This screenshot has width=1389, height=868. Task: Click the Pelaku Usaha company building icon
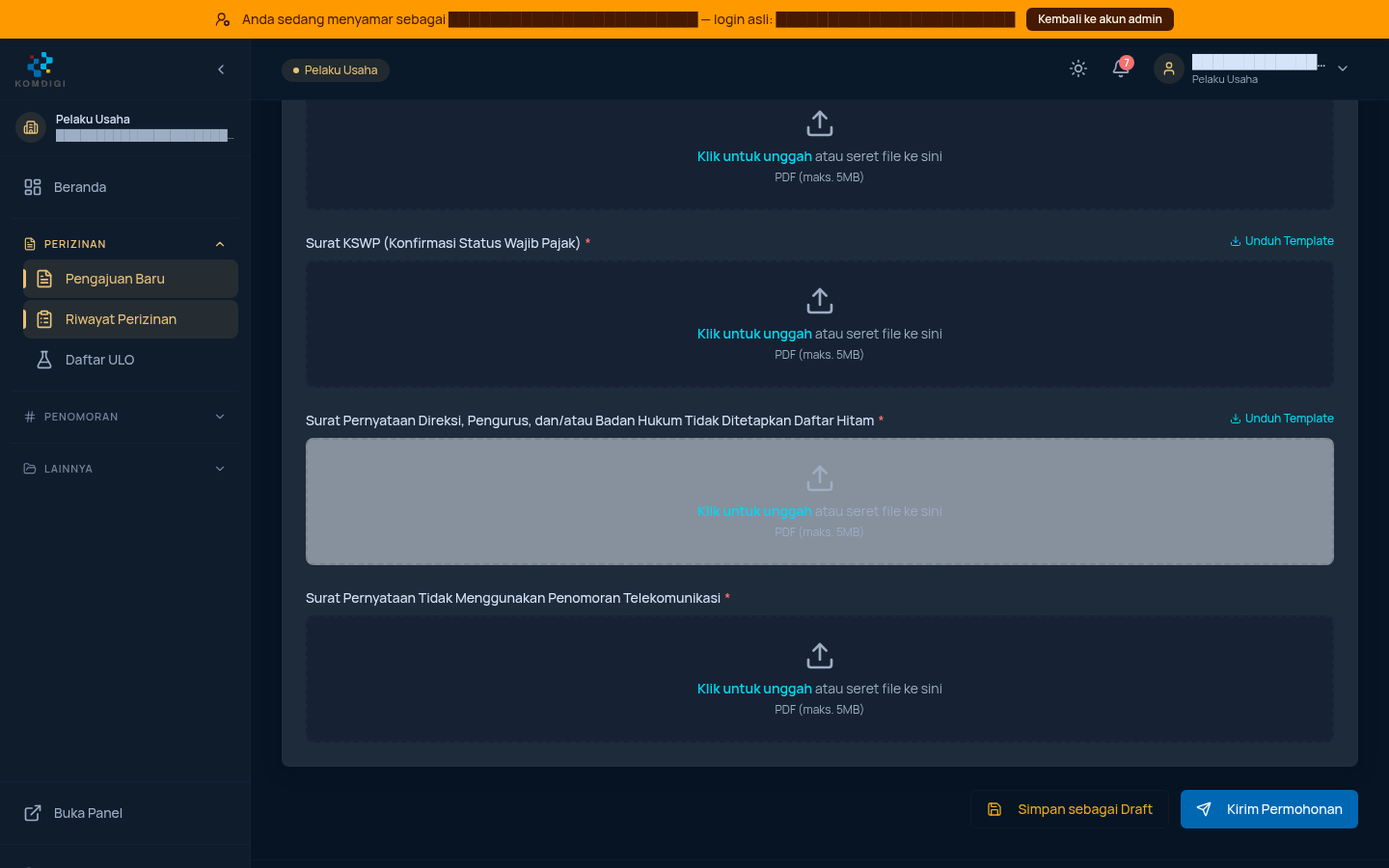click(31, 127)
